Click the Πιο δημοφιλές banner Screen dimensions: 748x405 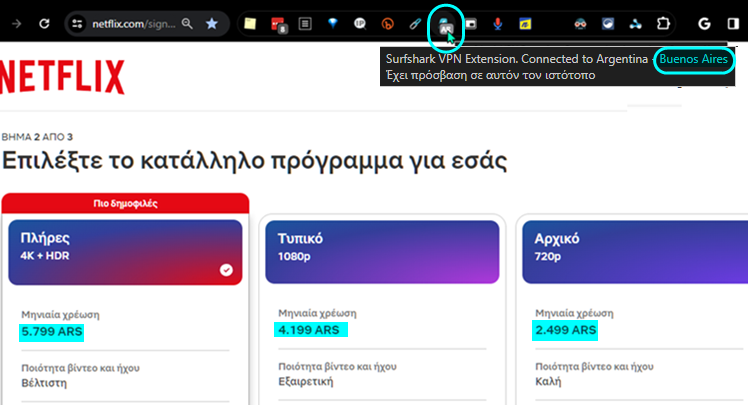125,203
